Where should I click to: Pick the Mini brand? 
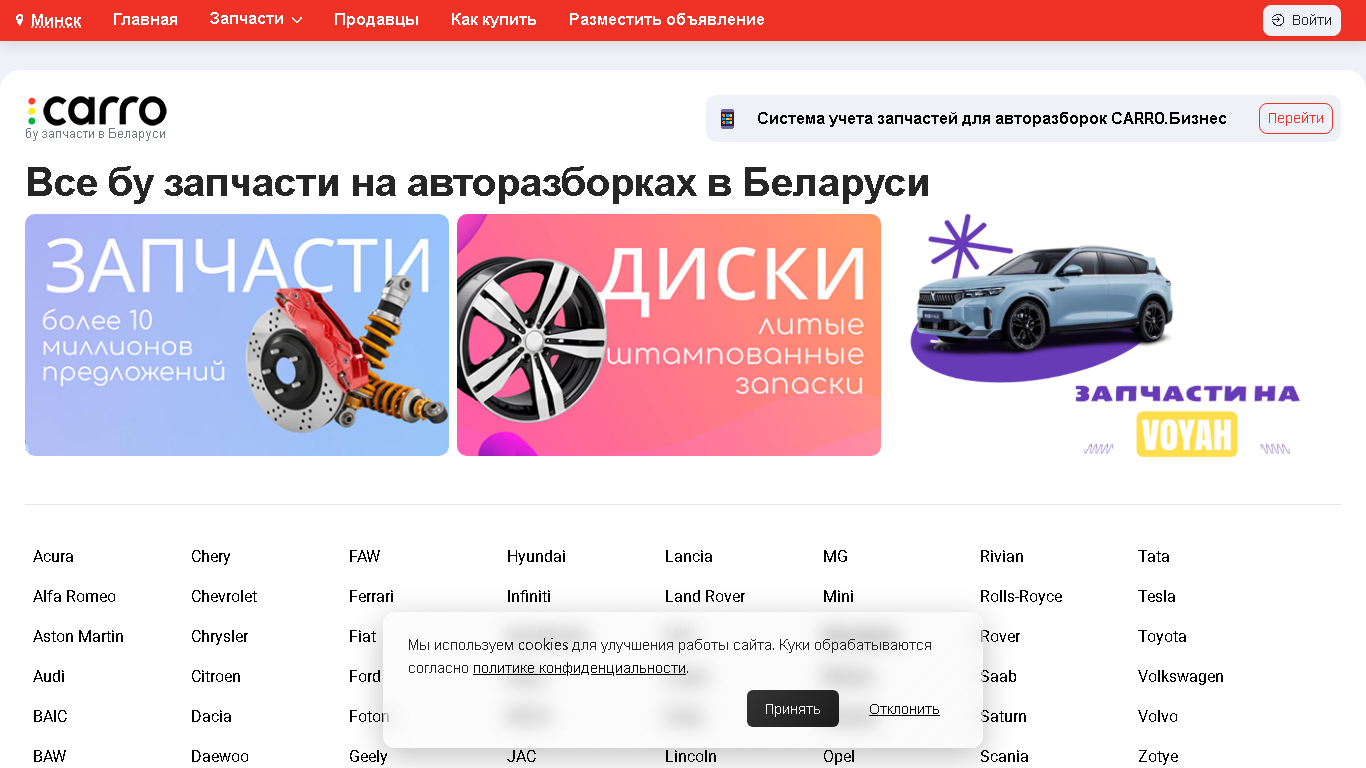pos(838,596)
